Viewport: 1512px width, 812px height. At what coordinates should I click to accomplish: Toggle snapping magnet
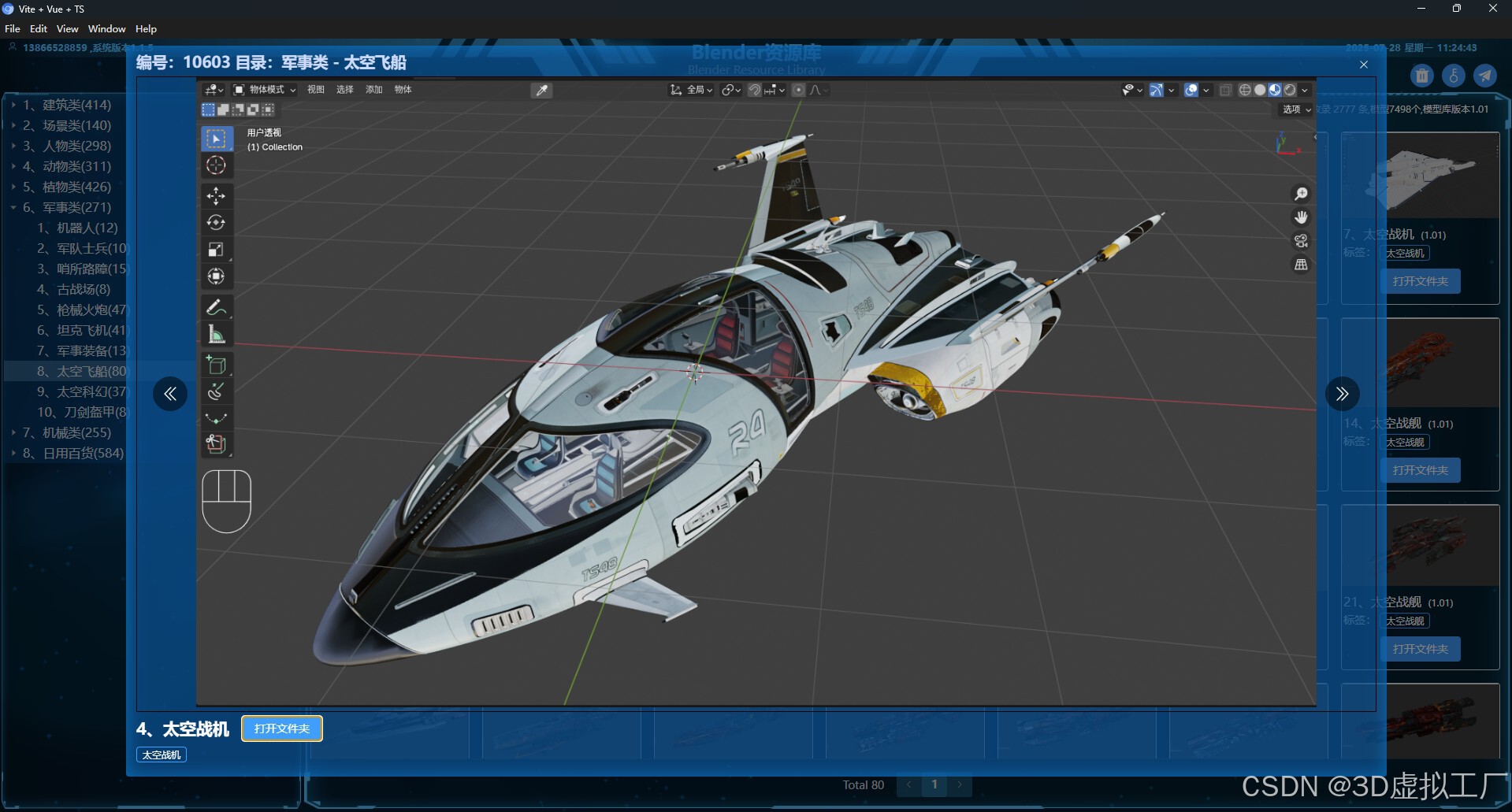click(x=754, y=90)
